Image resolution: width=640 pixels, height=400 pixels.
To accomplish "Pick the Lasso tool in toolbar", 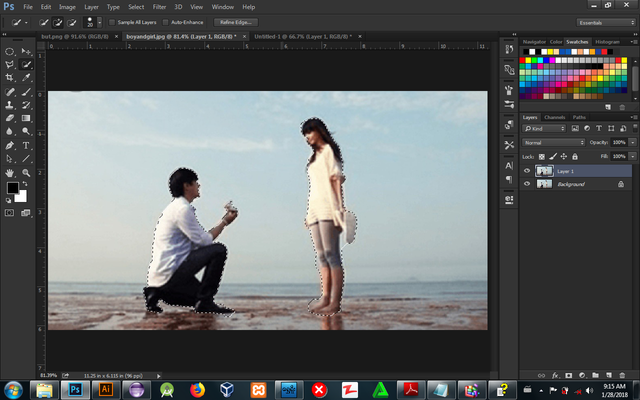I will tap(10, 64).
